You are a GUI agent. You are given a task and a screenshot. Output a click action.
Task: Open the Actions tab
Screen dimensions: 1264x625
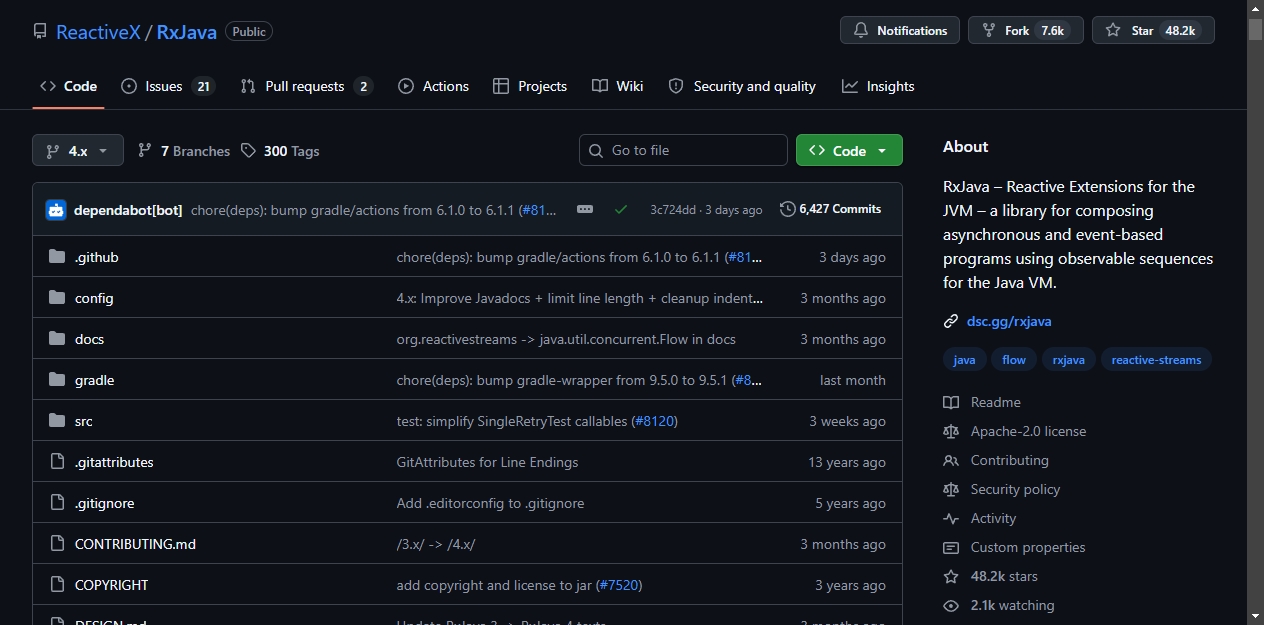point(433,86)
